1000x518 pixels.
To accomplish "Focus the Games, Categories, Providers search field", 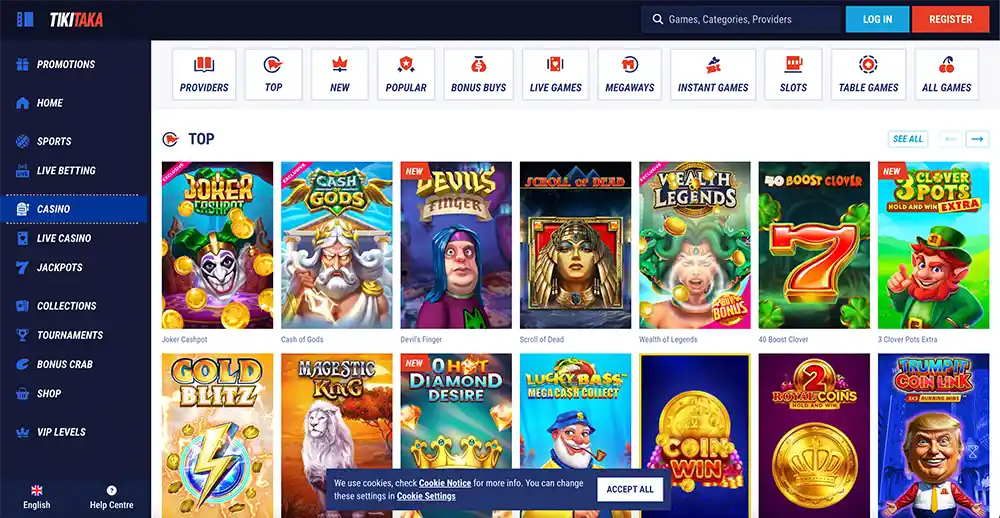I will [x=740, y=19].
